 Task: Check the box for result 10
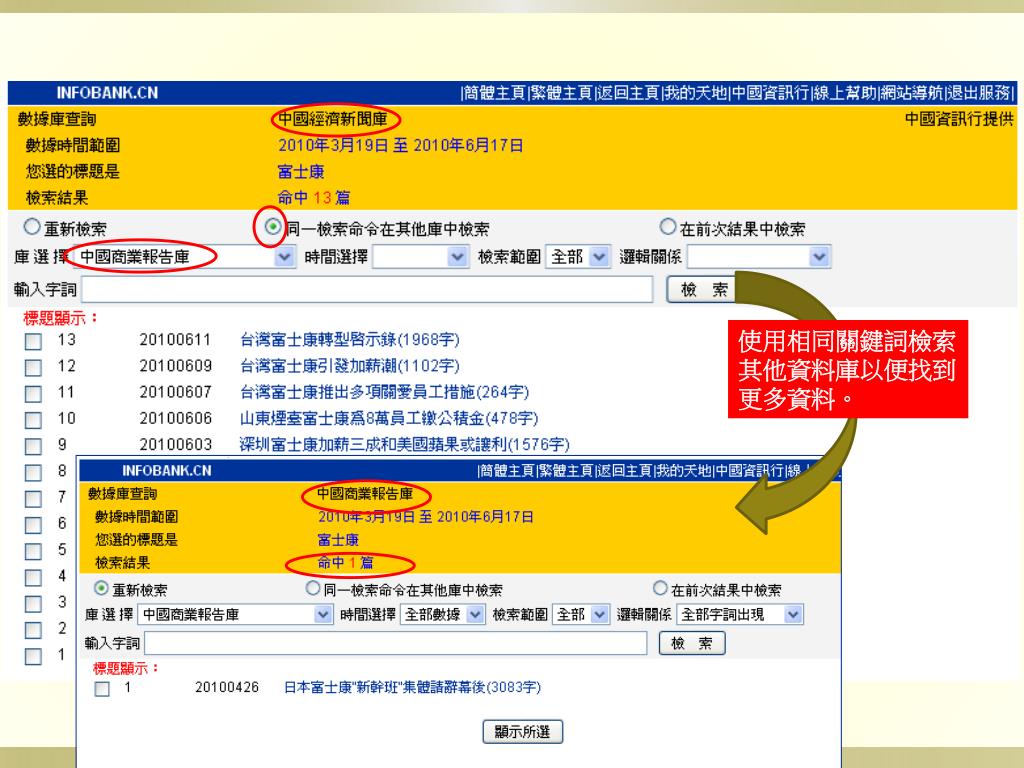coord(33,420)
